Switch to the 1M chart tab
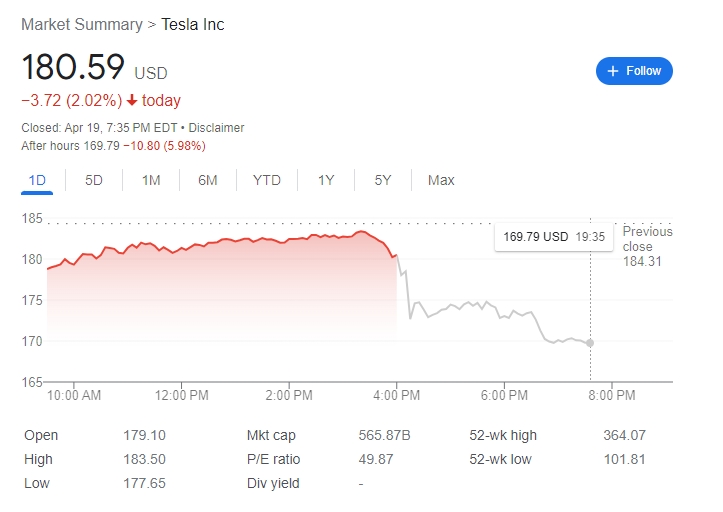Screen dimensions: 723x512 (151, 180)
